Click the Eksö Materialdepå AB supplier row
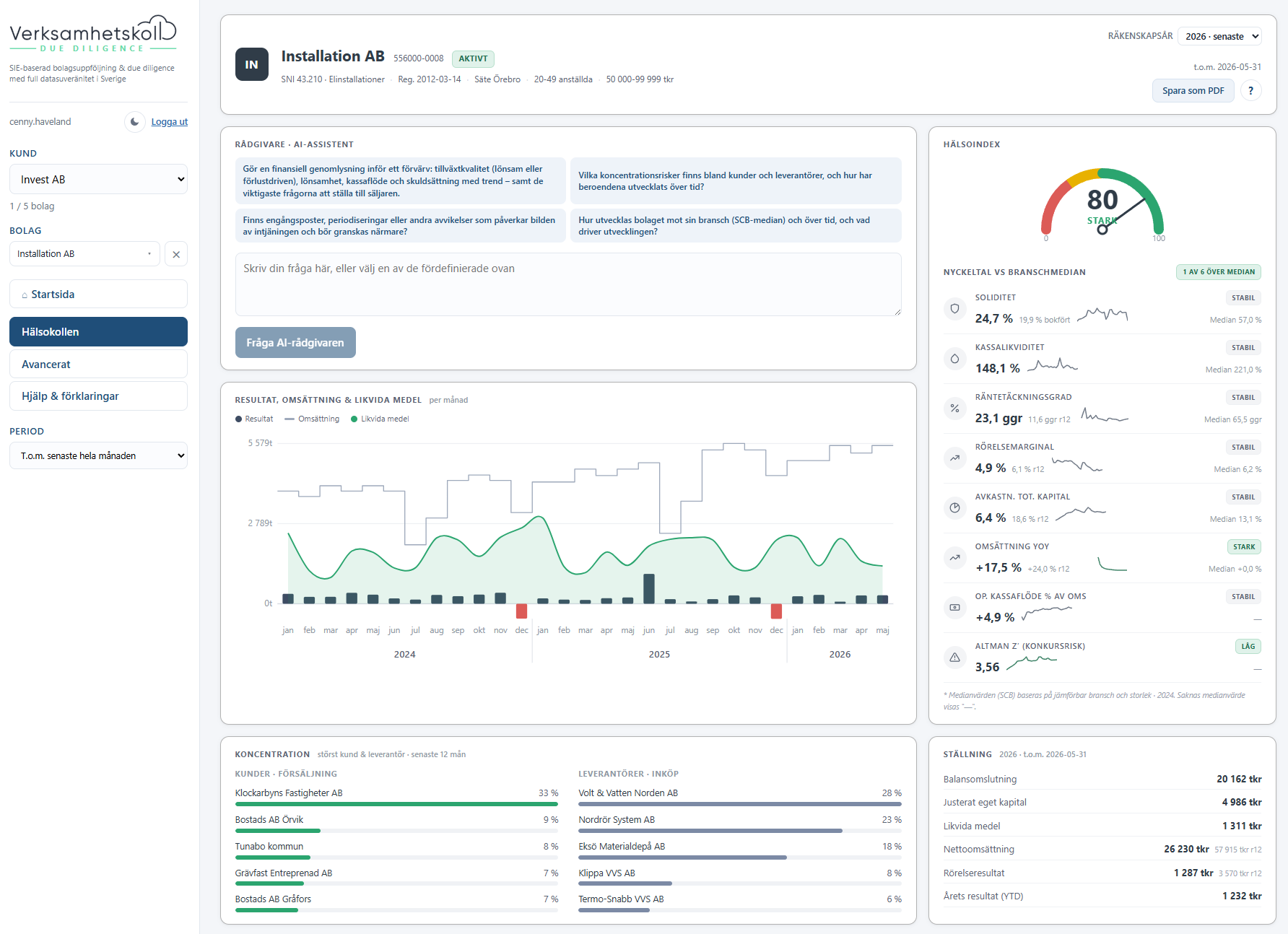This screenshot has height=934, width=1288. (x=740, y=850)
